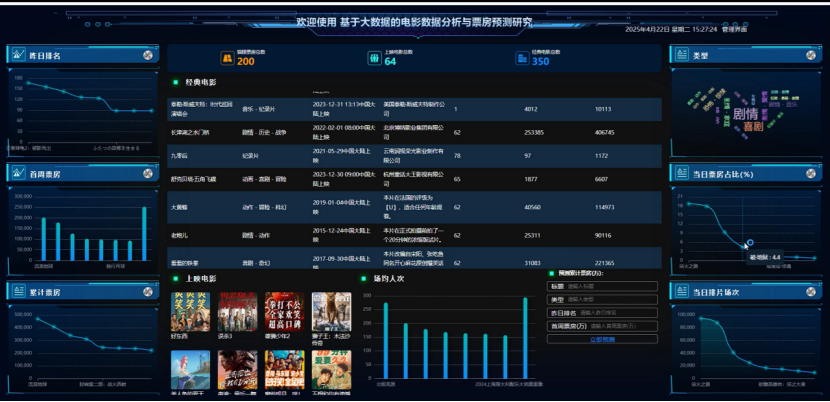Click the round spinner icon in 当日排片场次 header

811,291
